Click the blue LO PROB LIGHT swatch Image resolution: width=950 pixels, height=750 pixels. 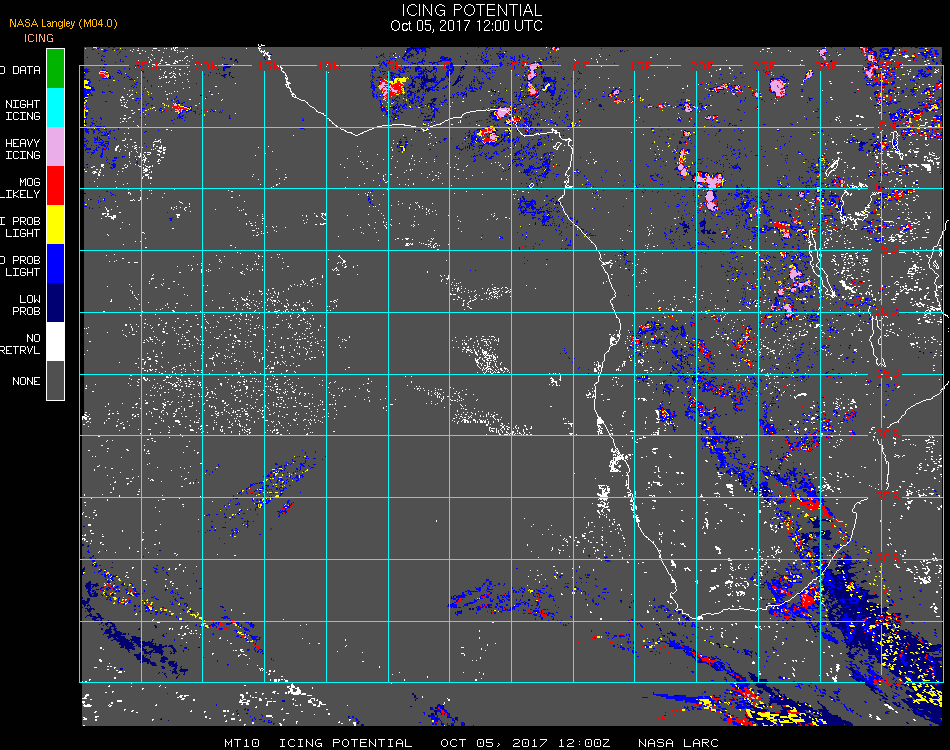55,264
